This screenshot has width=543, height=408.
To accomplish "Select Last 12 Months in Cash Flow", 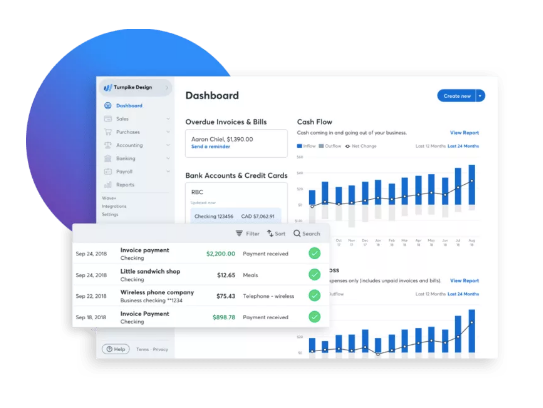I will pos(431,146).
